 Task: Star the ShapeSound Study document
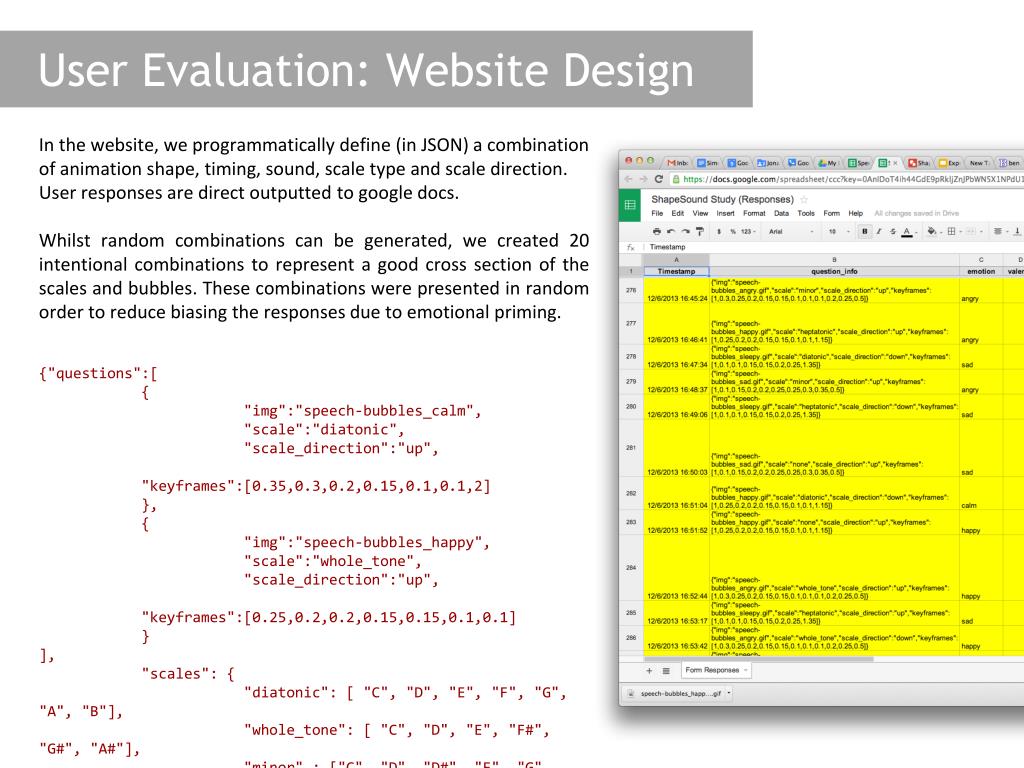[x=804, y=199]
